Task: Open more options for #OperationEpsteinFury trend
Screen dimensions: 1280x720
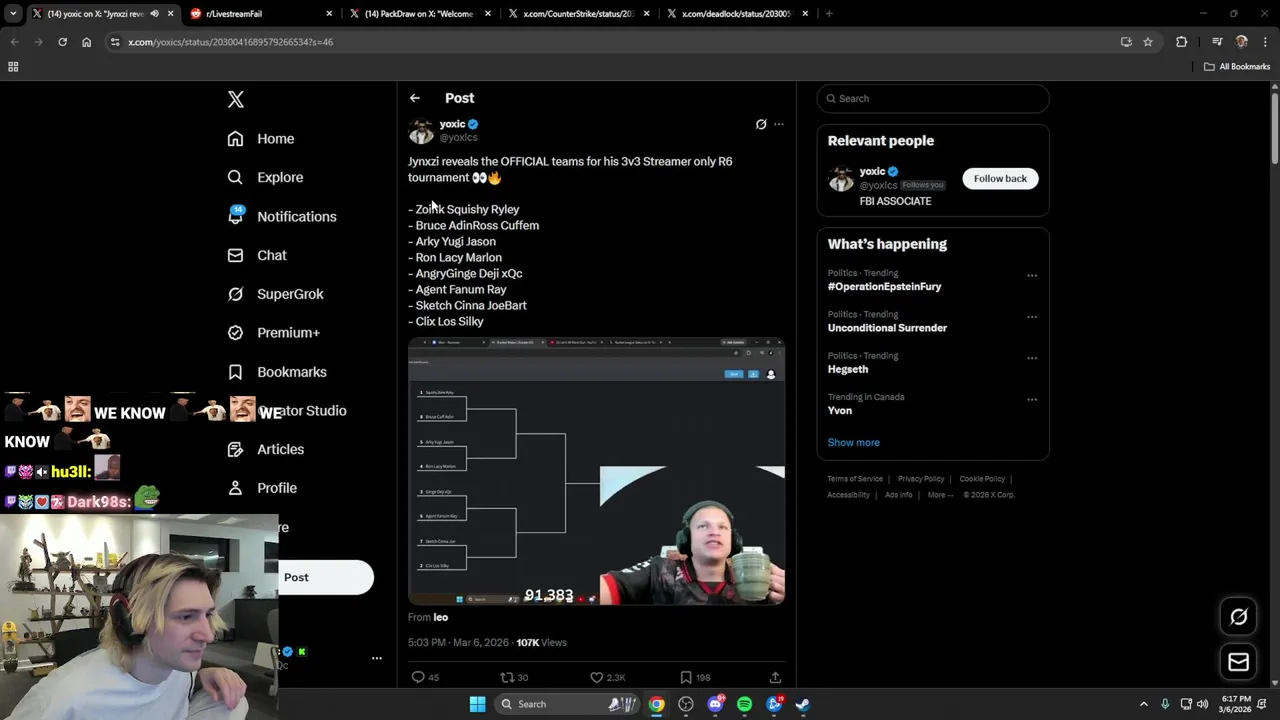Action: (1032, 276)
